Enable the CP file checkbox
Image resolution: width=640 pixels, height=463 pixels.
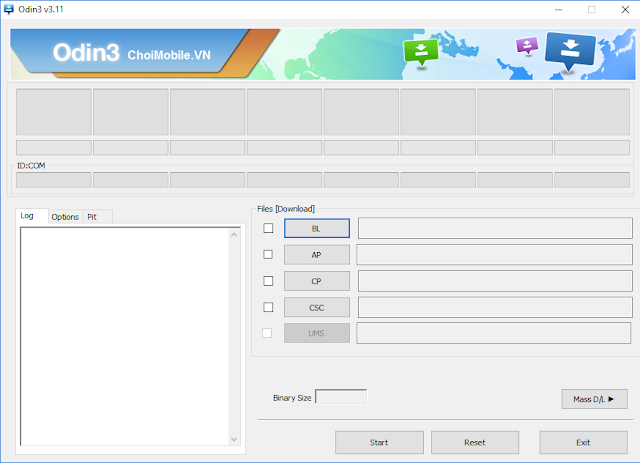pos(268,281)
